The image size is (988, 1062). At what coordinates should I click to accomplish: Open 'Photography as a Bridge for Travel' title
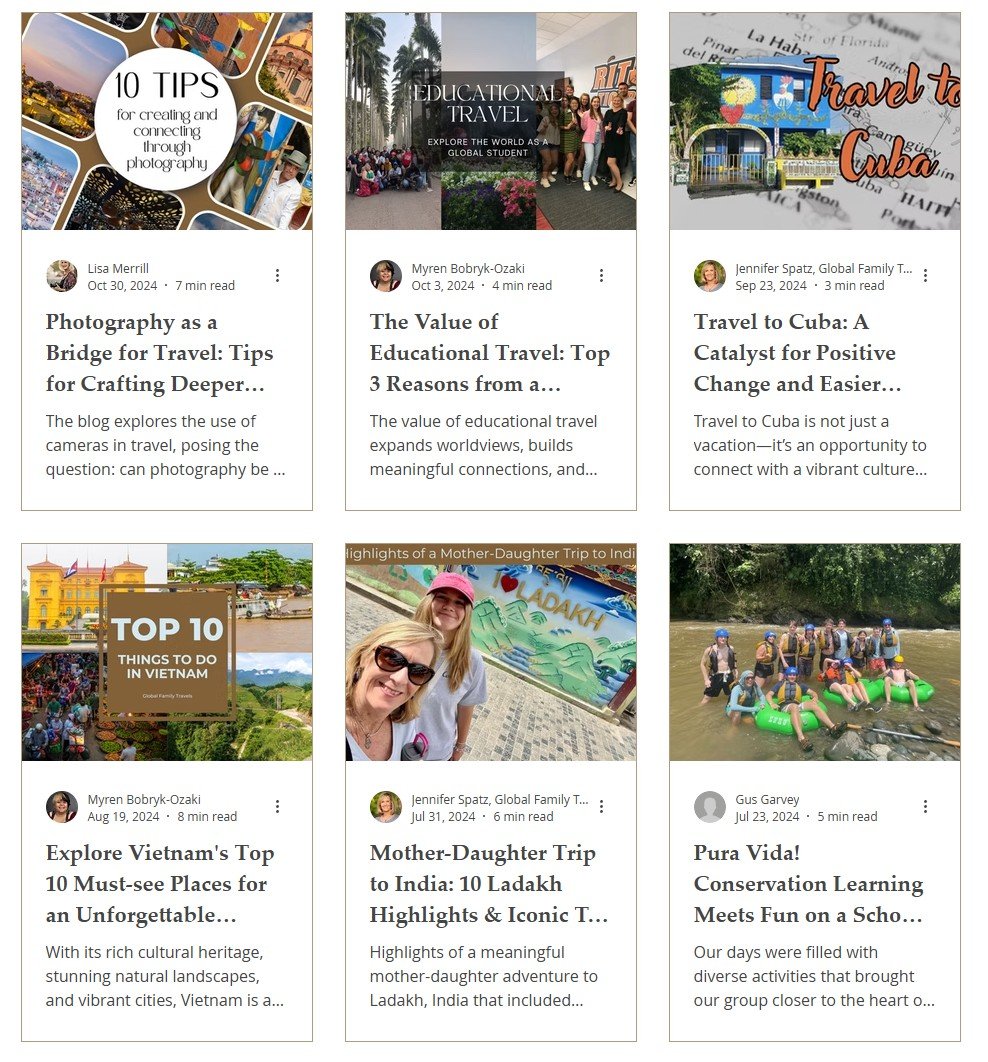pyautogui.click(x=160, y=353)
